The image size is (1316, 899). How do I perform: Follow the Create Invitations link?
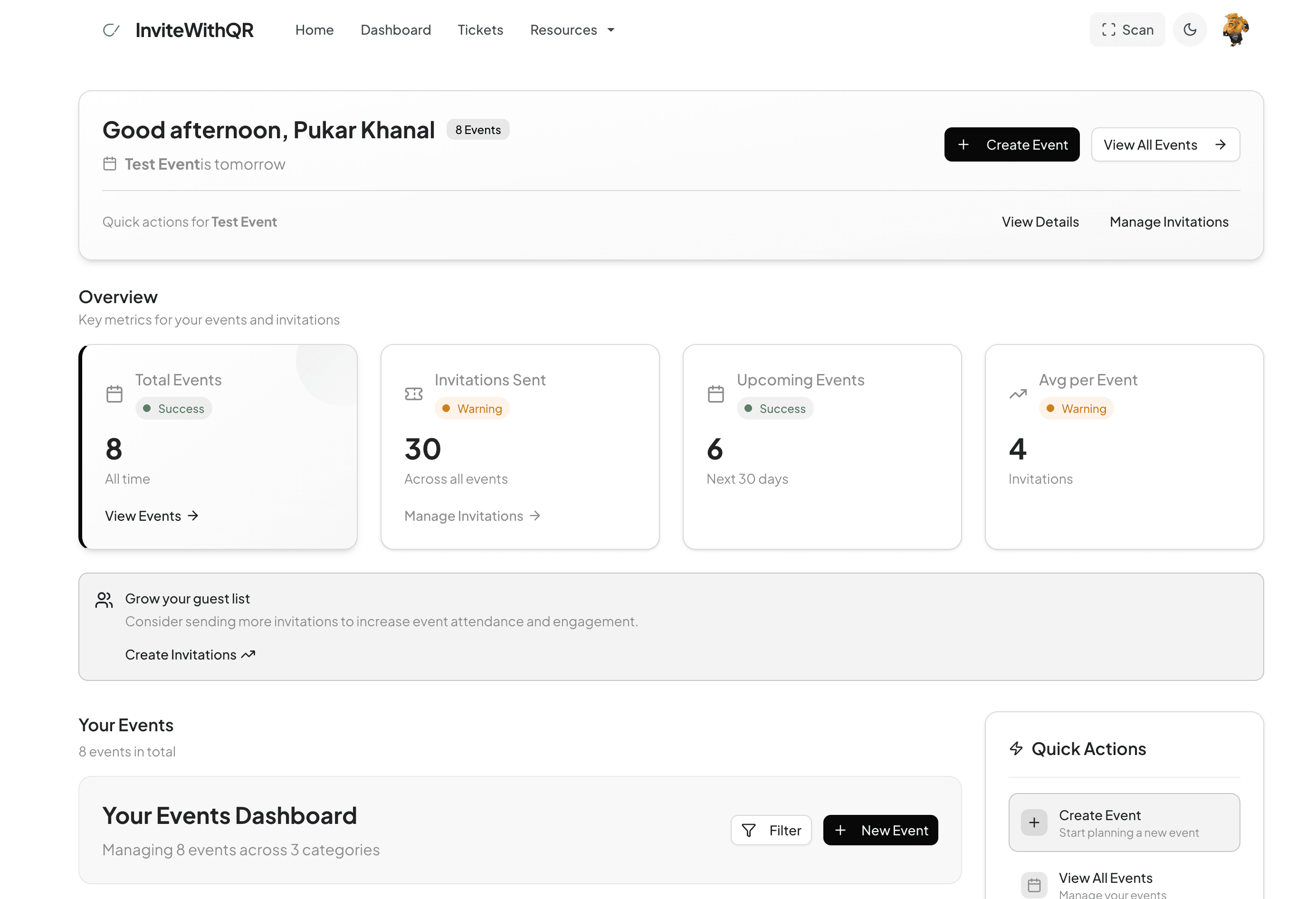point(190,655)
